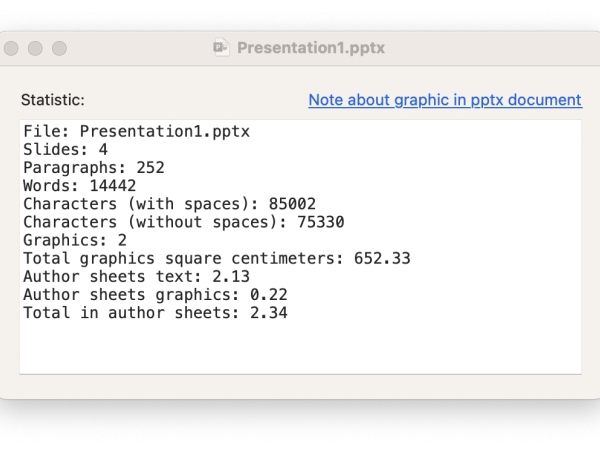Click the 'Words: 14442' line
600x450 pixels.
point(80,185)
